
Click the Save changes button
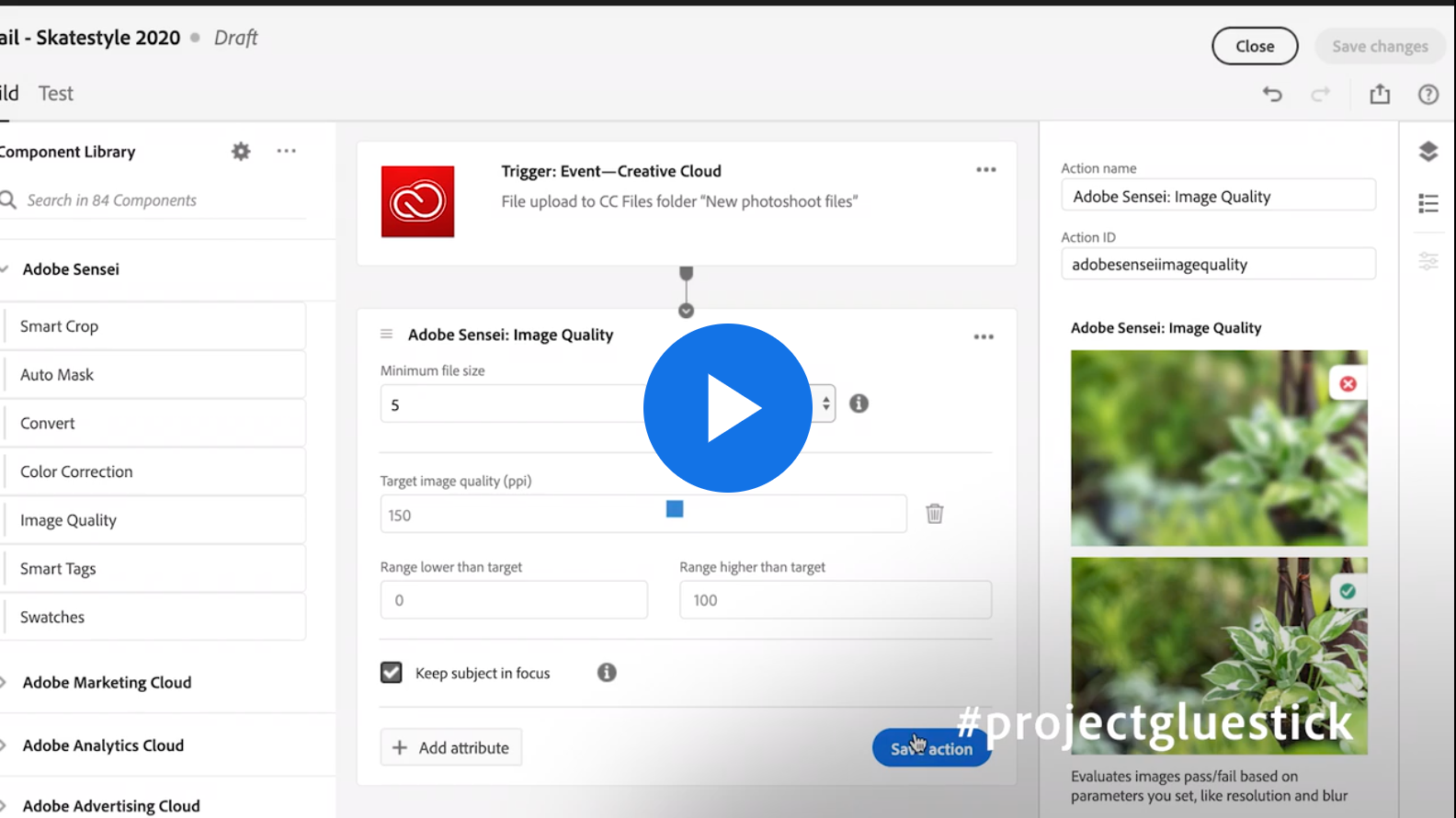(x=1380, y=46)
